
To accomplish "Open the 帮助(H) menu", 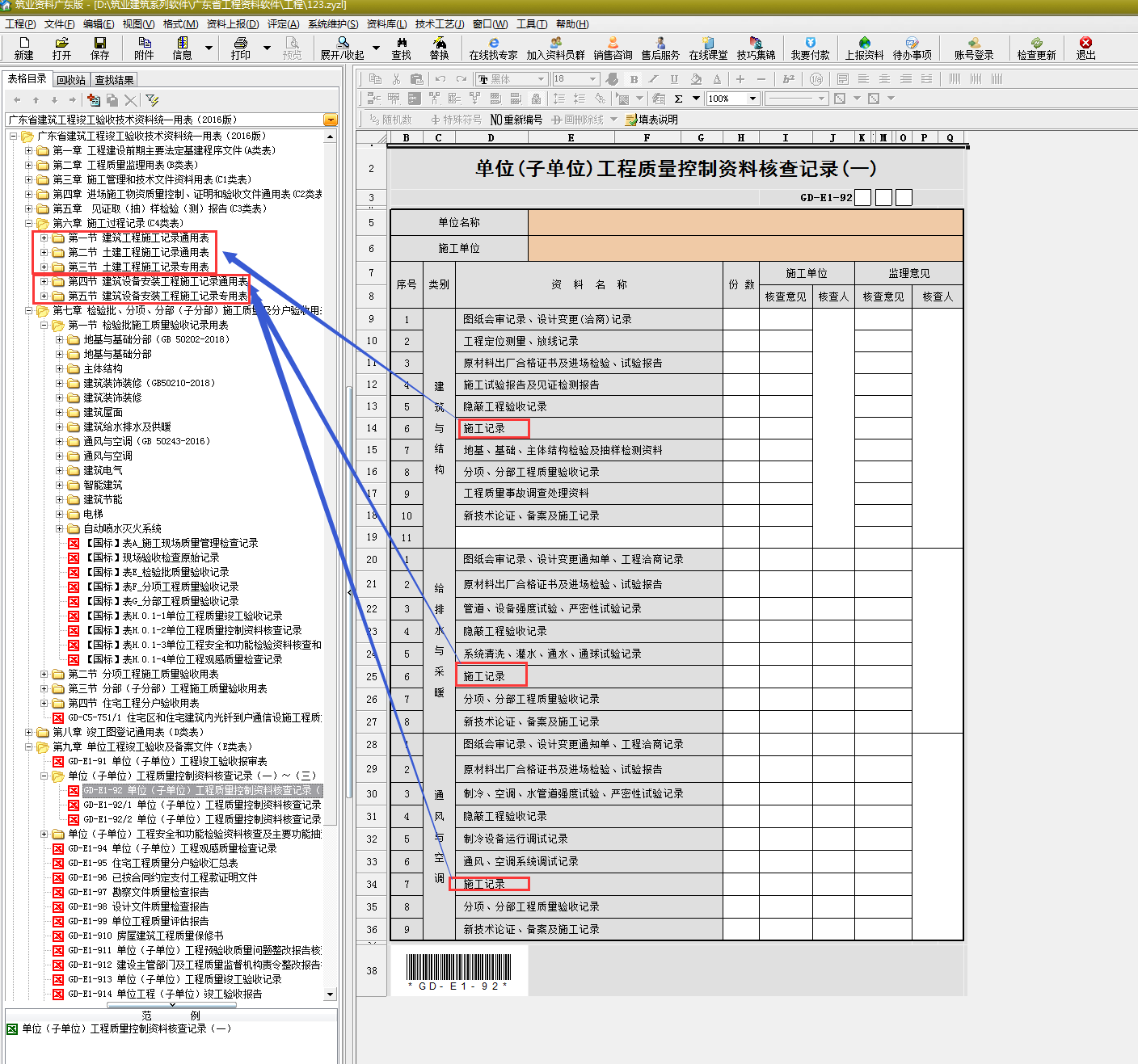I will 572,24.
